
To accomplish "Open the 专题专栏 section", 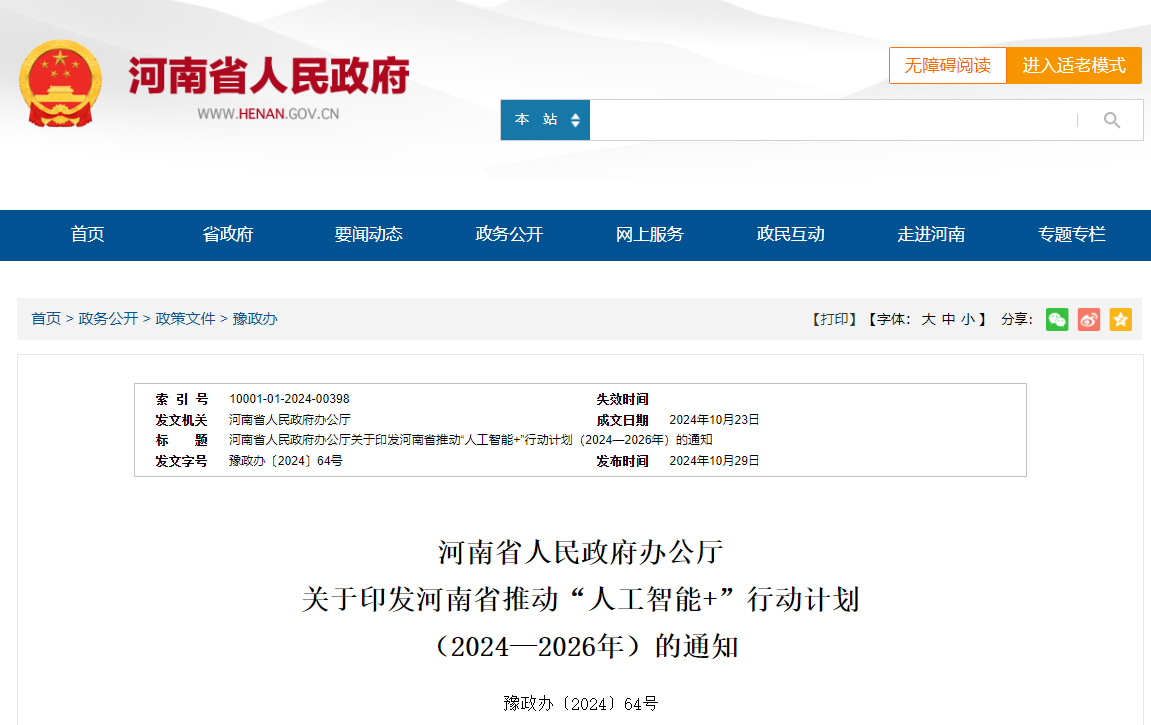I will click(x=1071, y=235).
